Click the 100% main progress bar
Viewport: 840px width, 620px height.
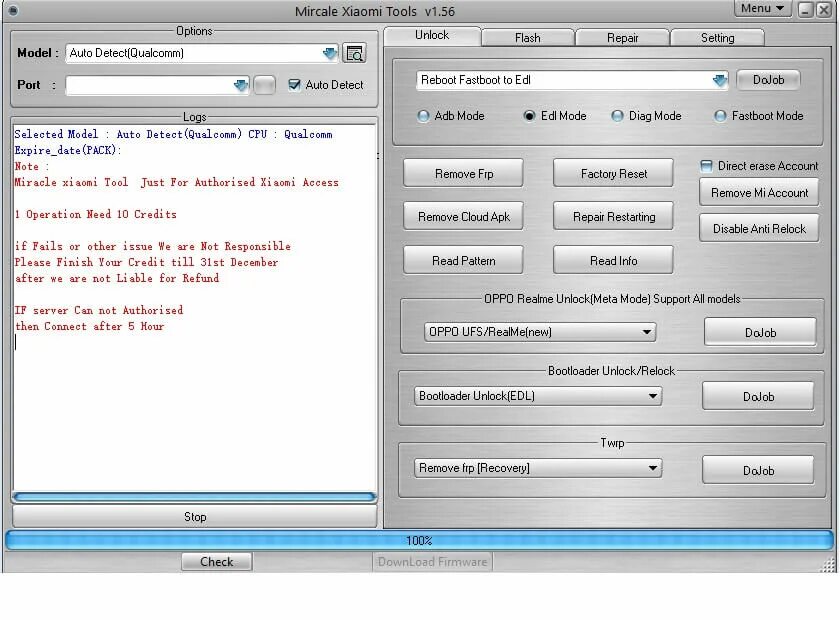[x=419, y=540]
